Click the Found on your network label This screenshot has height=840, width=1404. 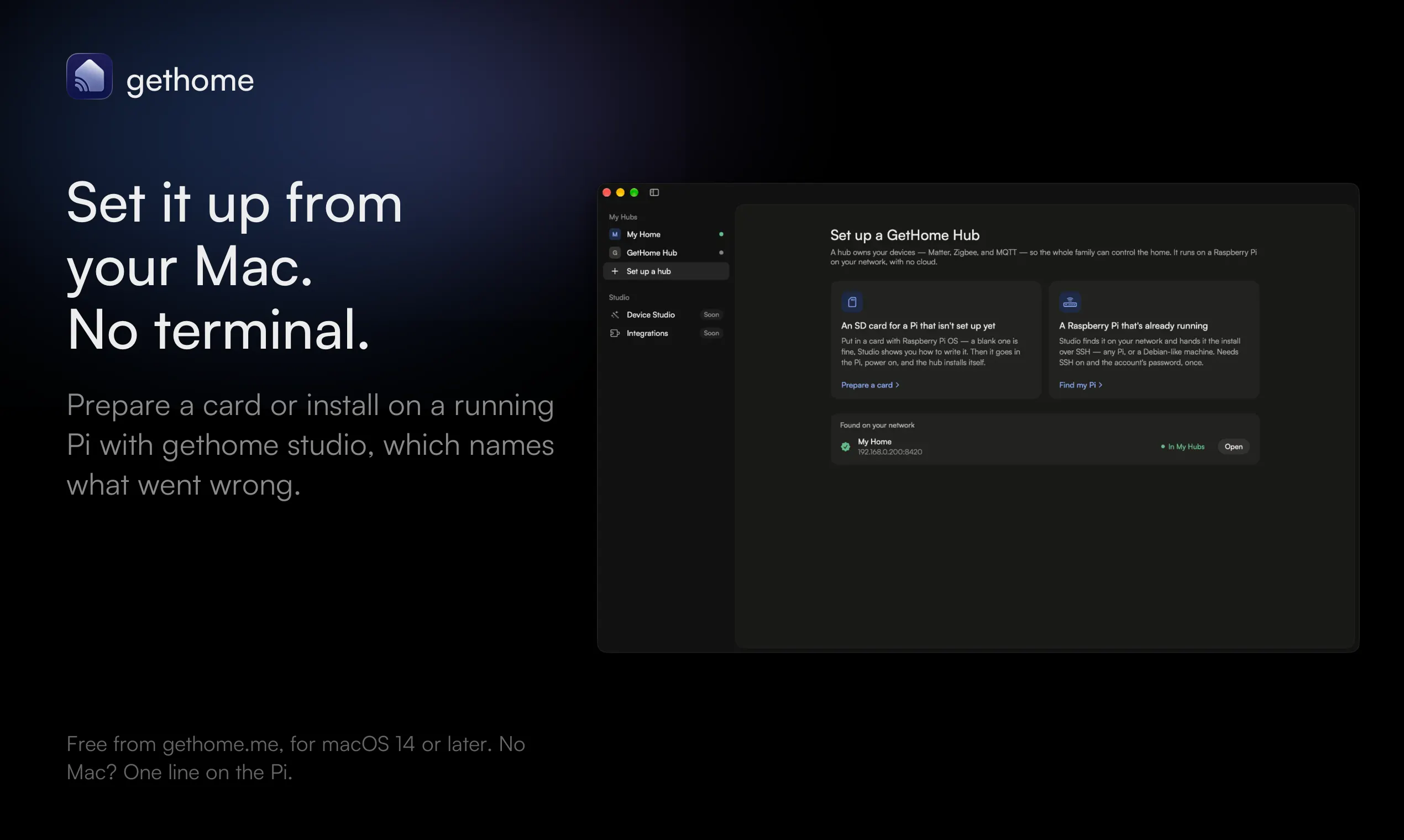(877, 425)
